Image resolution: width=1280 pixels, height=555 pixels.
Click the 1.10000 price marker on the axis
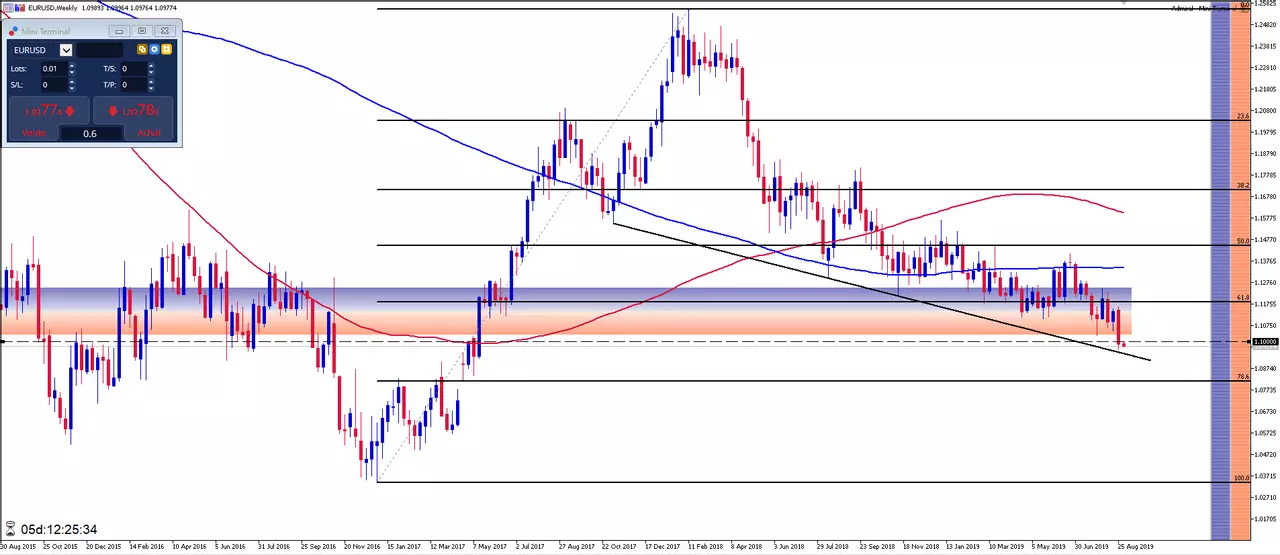pos(1266,342)
